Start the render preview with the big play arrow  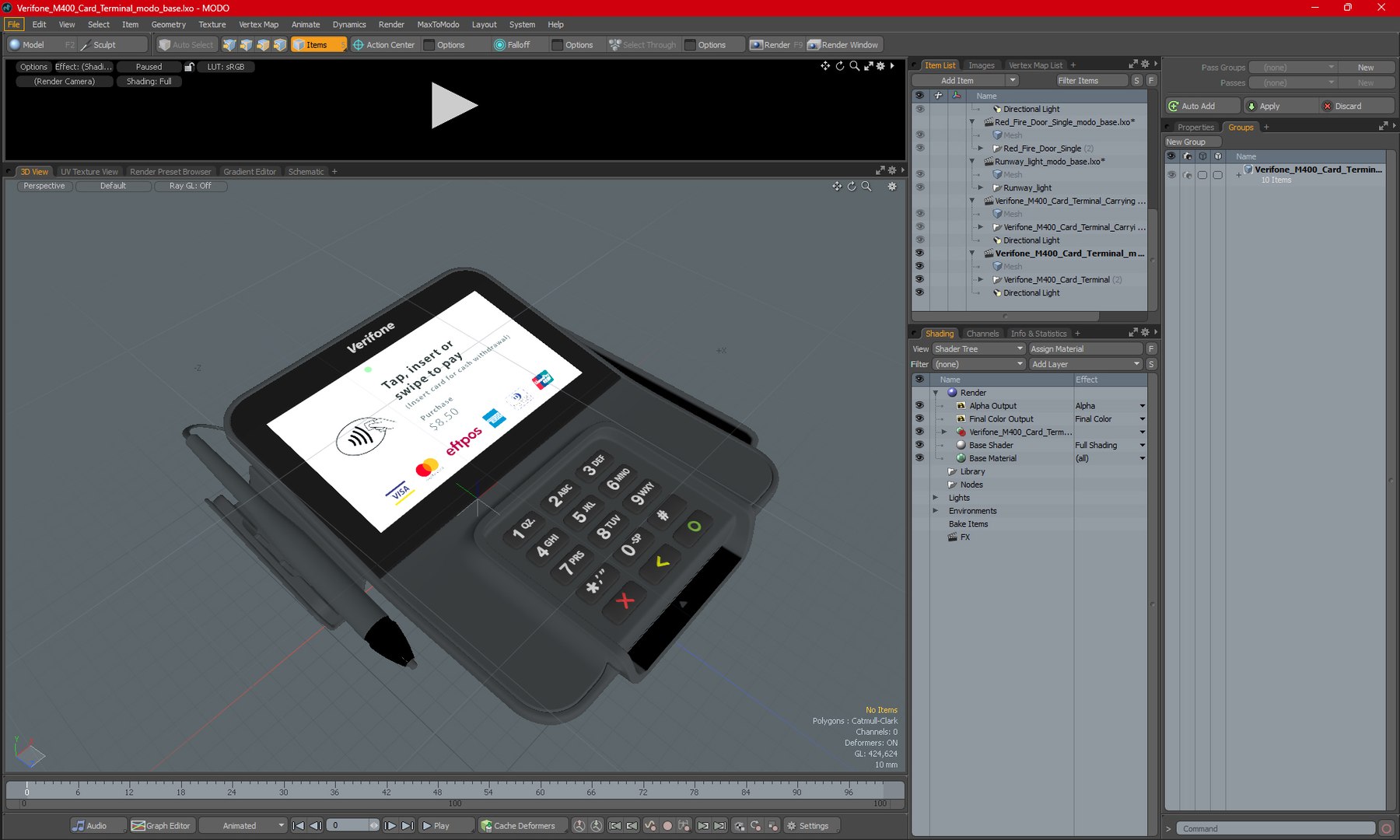454,106
